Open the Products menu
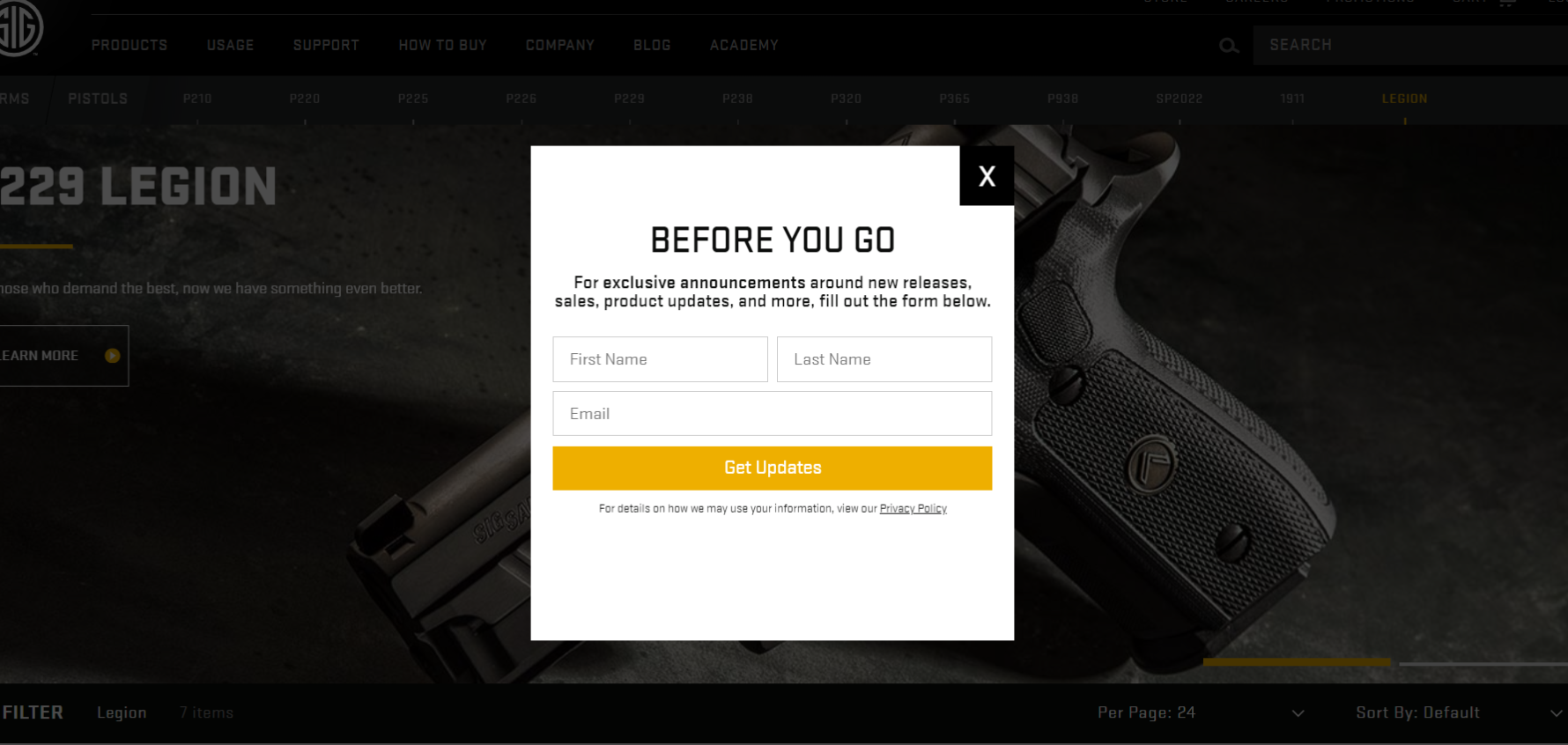This screenshot has height=745, width=1568. (129, 45)
